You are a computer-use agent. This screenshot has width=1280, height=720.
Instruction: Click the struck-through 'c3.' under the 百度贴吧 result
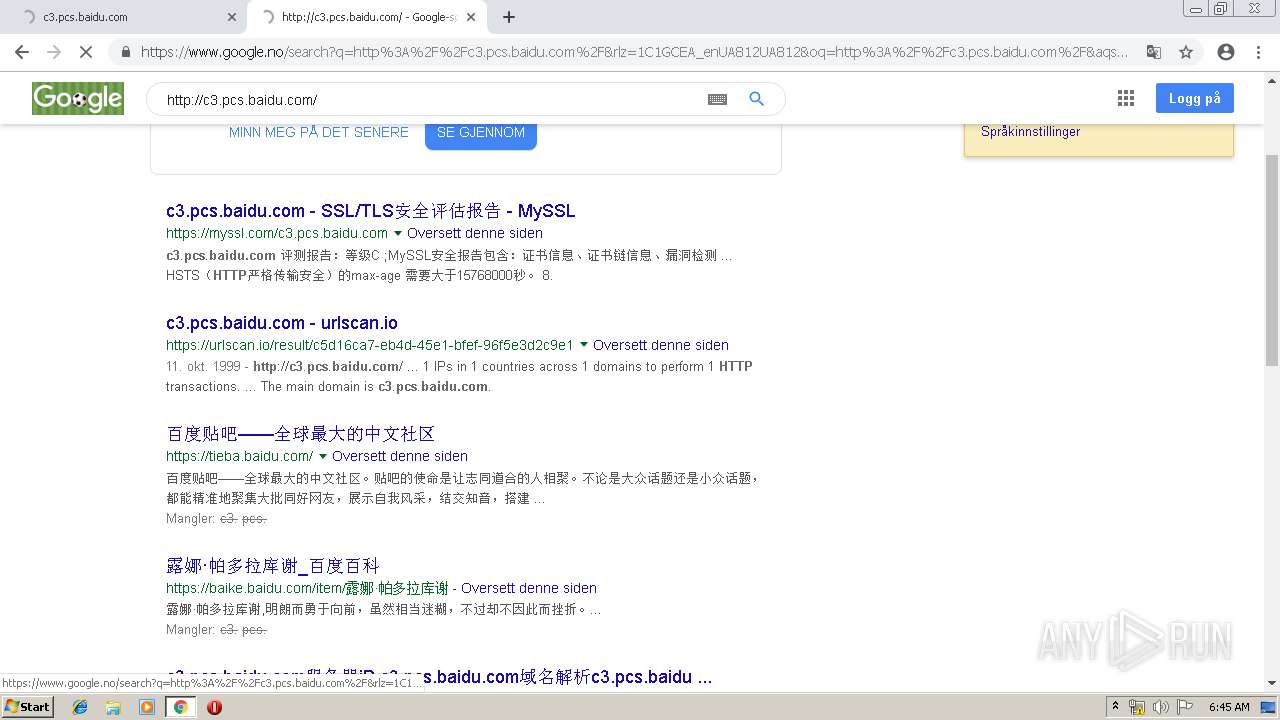(x=229, y=519)
